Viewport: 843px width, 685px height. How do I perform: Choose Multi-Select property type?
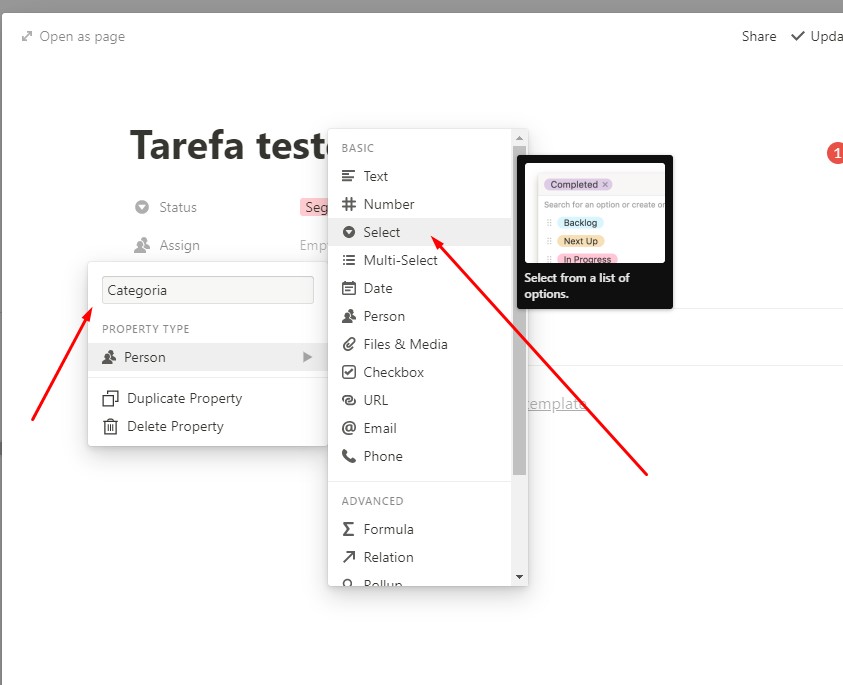pyautogui.click(x=420, y=260)
